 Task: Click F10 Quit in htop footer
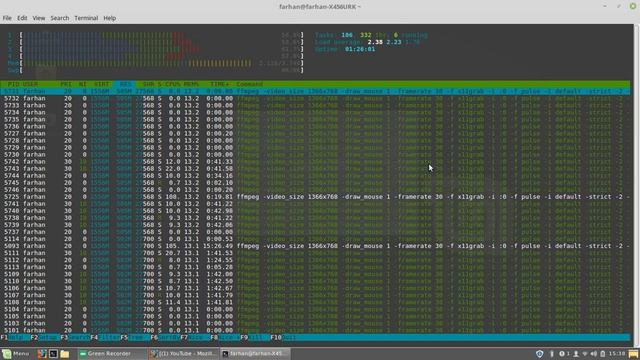tap(283, 338)
